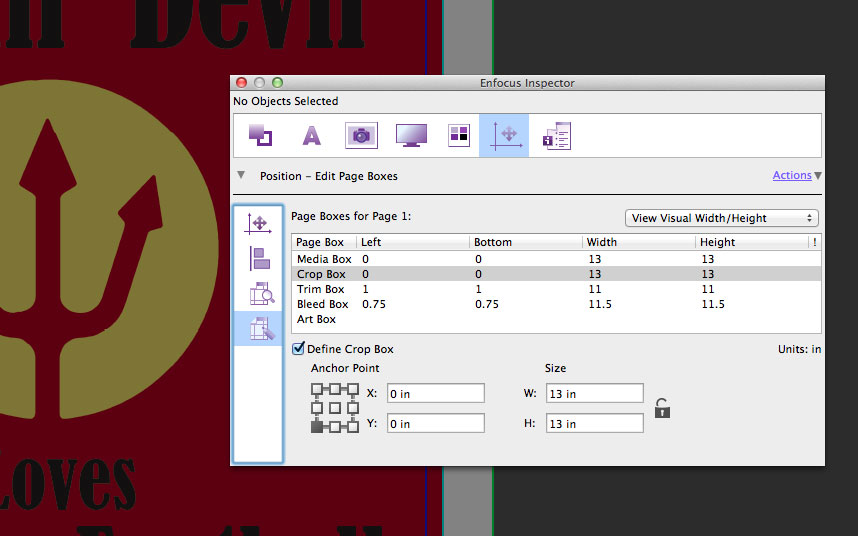Select the Art Box row
The height and width of the screenshot is (536, 858).
[556, 319]
